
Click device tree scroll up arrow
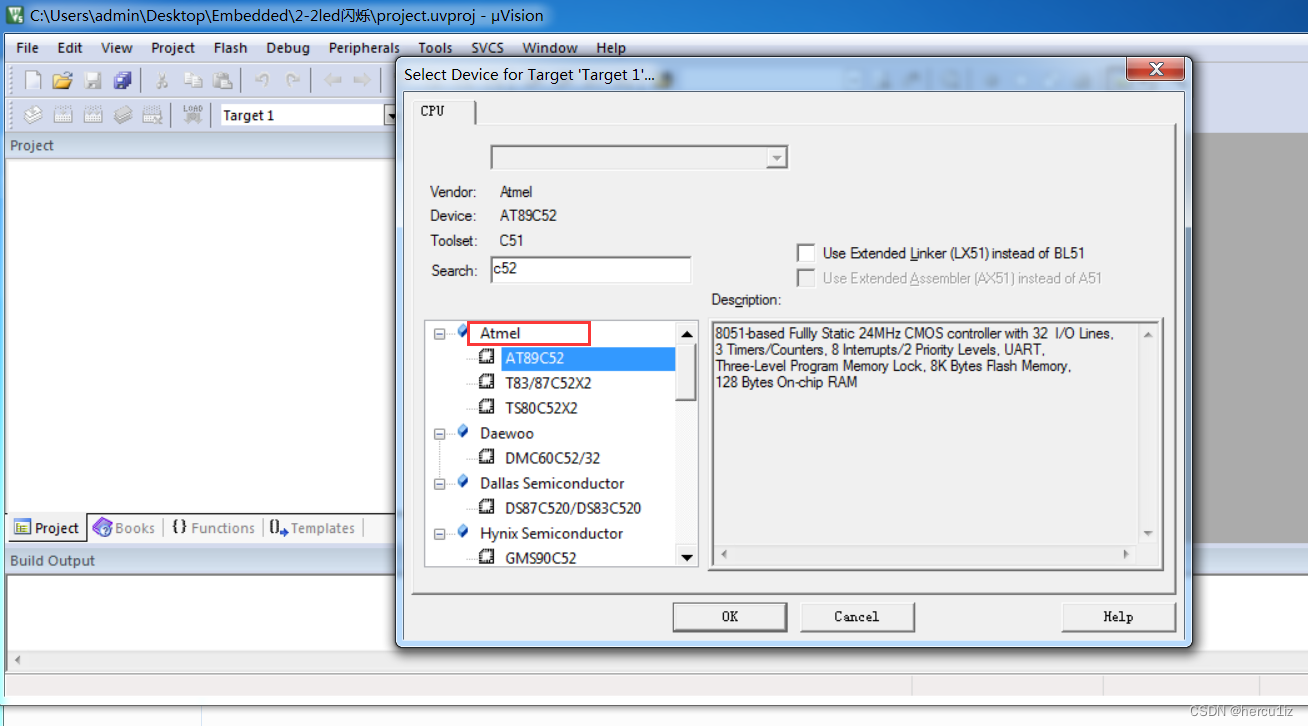(686, 334)
